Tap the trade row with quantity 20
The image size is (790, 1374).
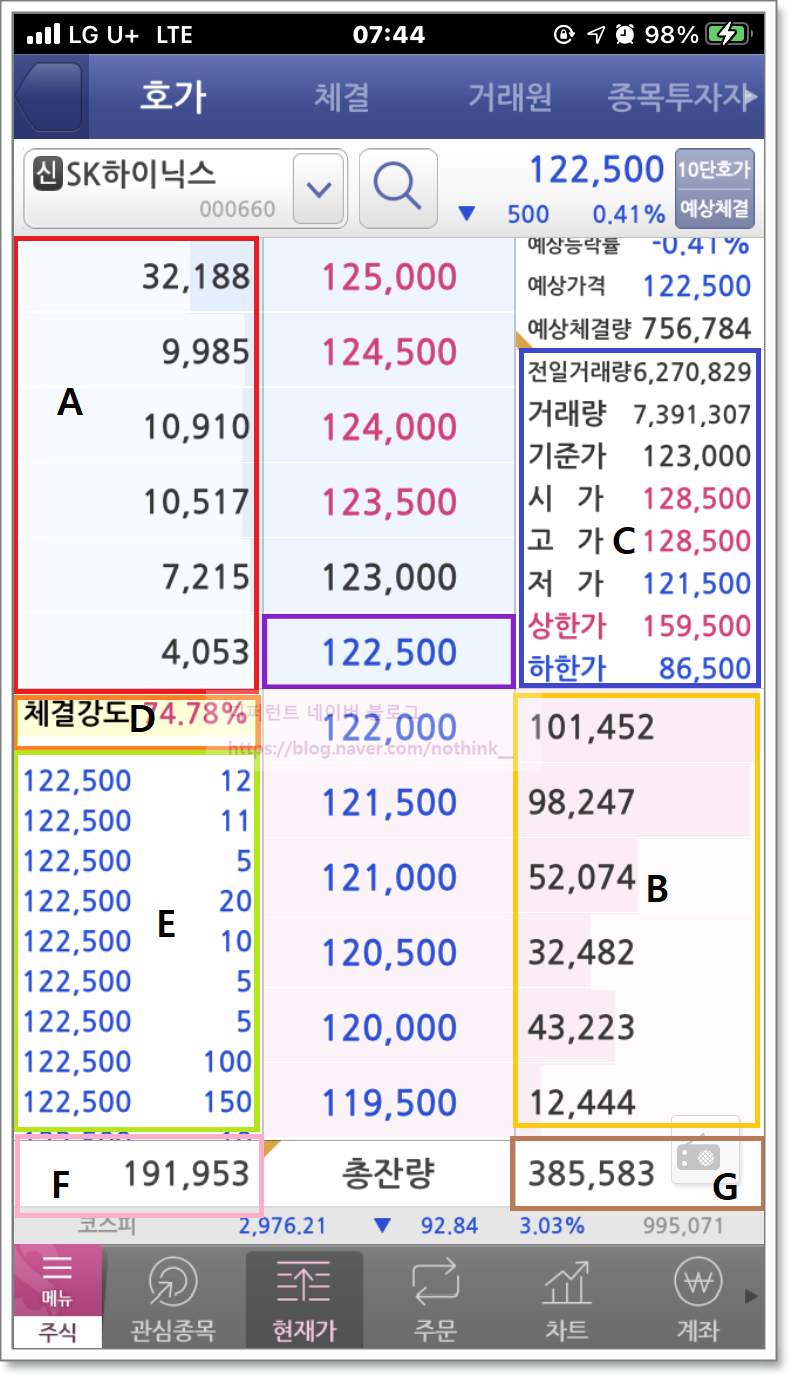[x=137, y=901]
